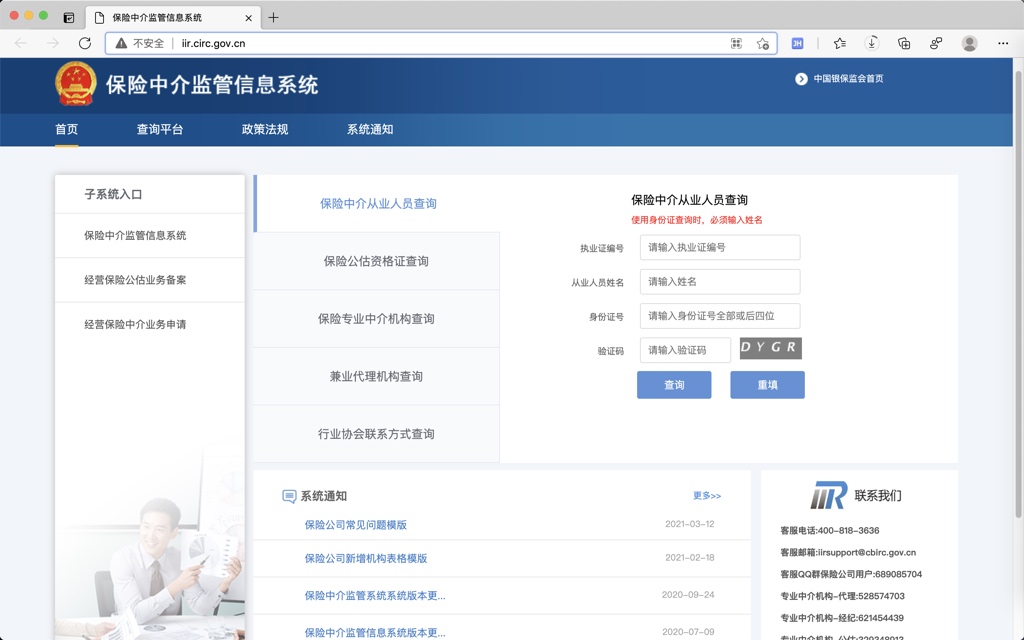Open notice 保险公司新增机构表格模版
This screenshot has height=640, width=1024.
point(366,558)
